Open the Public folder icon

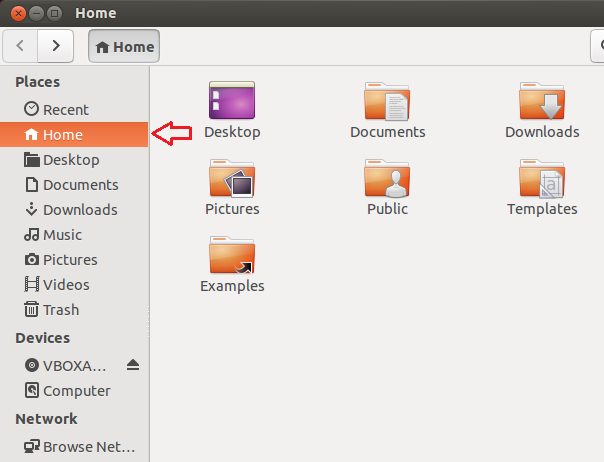tap(387, 178)
